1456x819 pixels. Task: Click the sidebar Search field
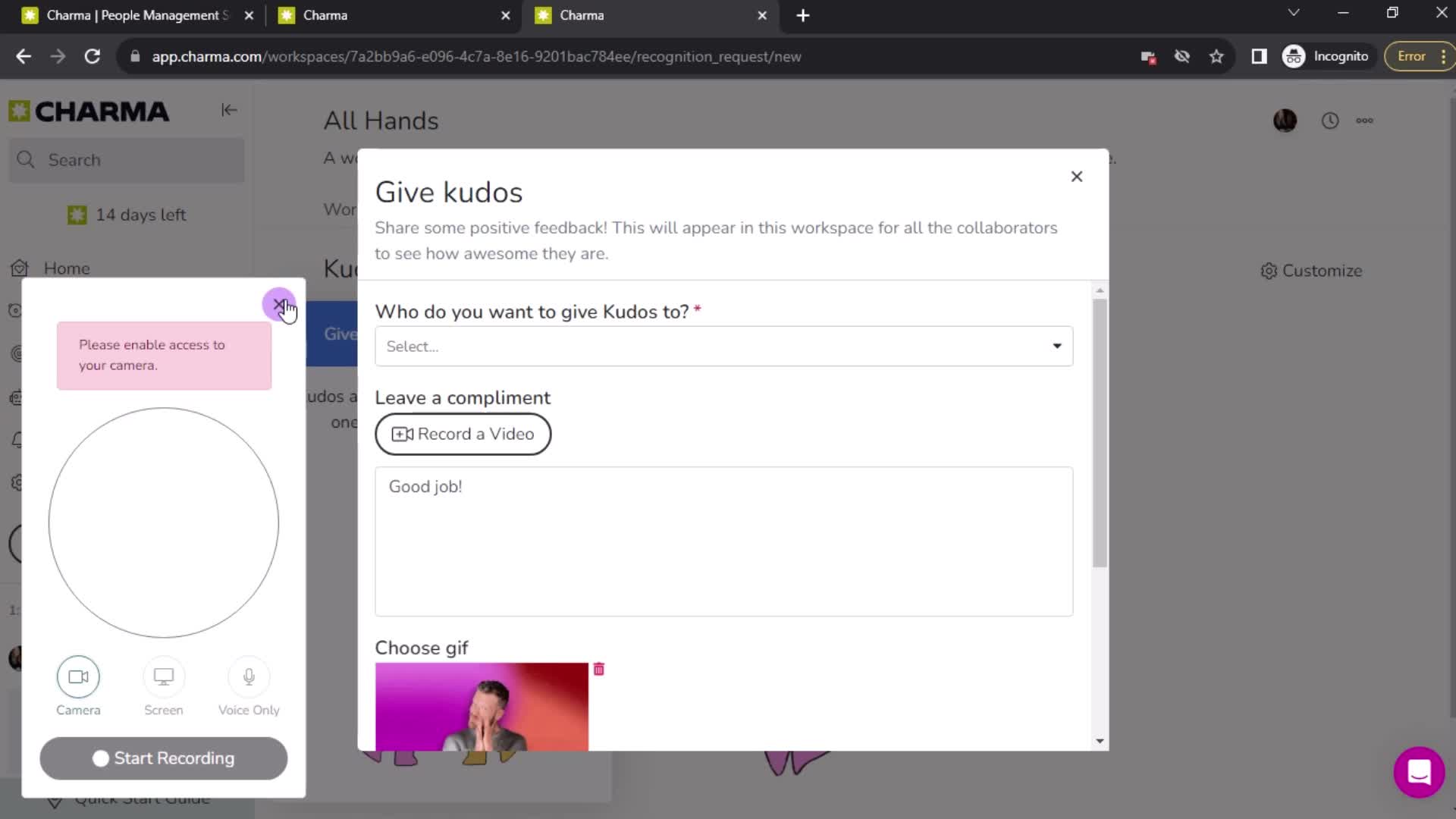(x=127, y=160)
